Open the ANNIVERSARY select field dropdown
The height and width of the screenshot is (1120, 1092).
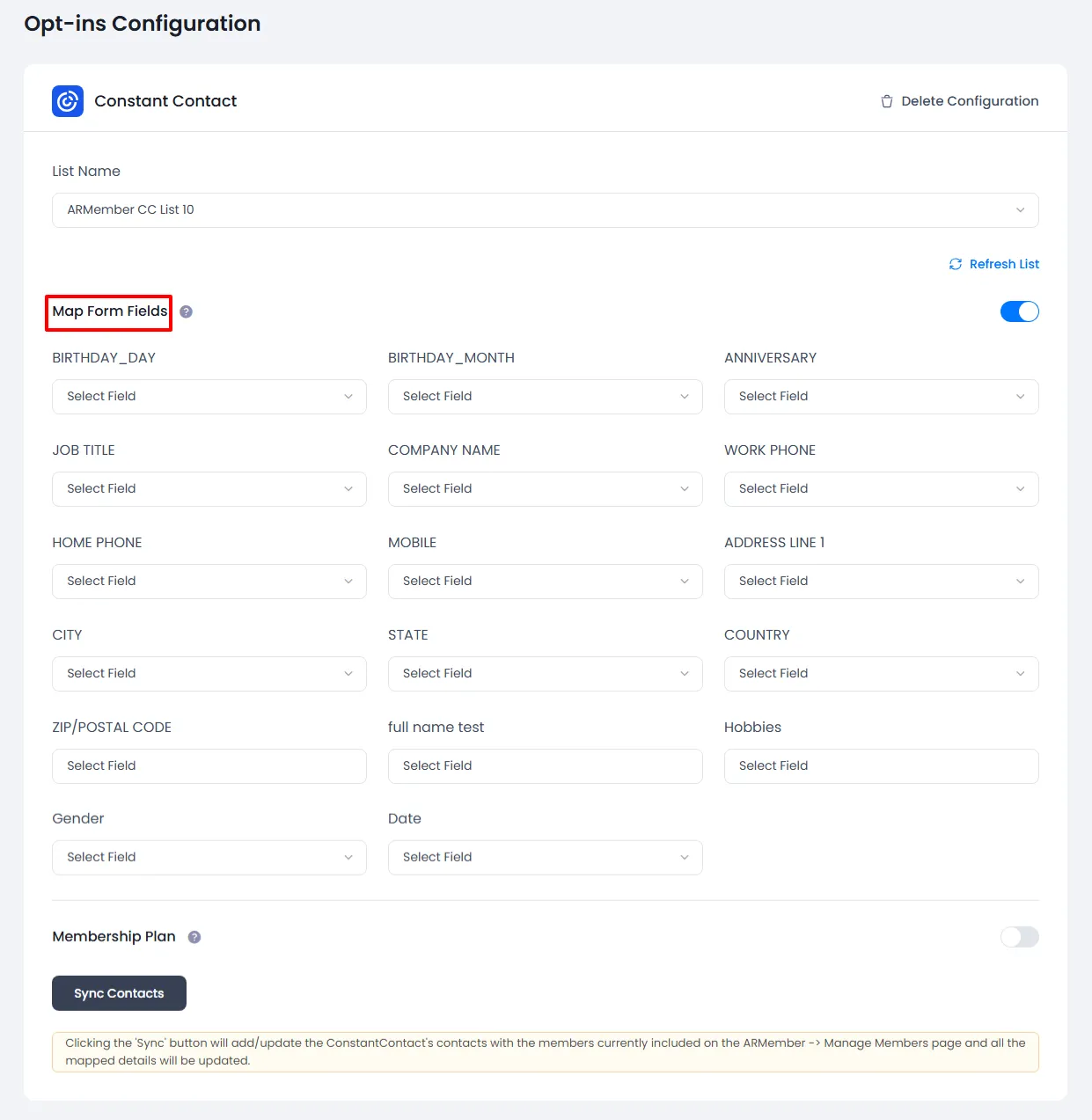[x=881, y=397]
